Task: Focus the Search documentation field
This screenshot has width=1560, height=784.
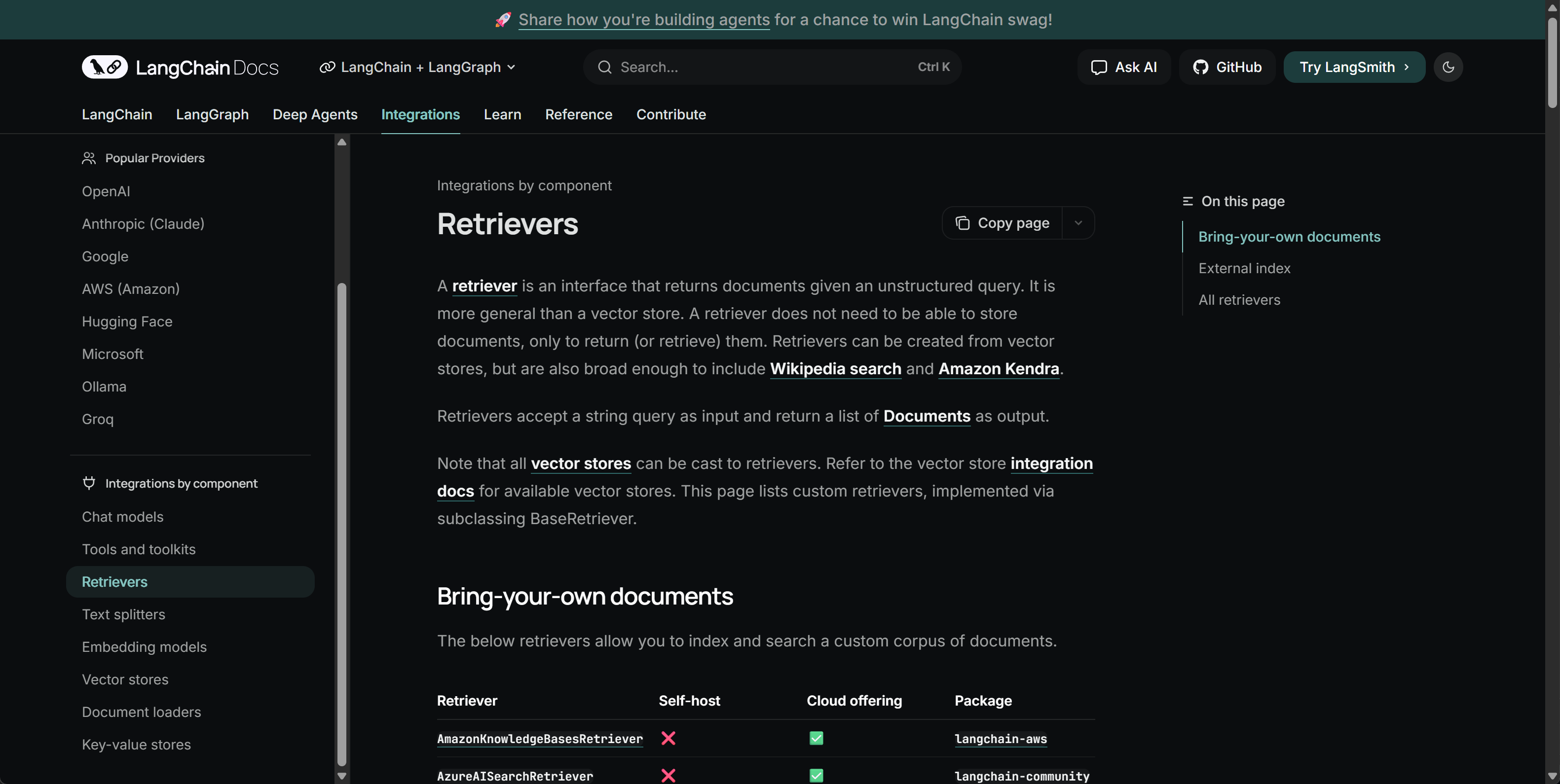Action: click(772, 67)
